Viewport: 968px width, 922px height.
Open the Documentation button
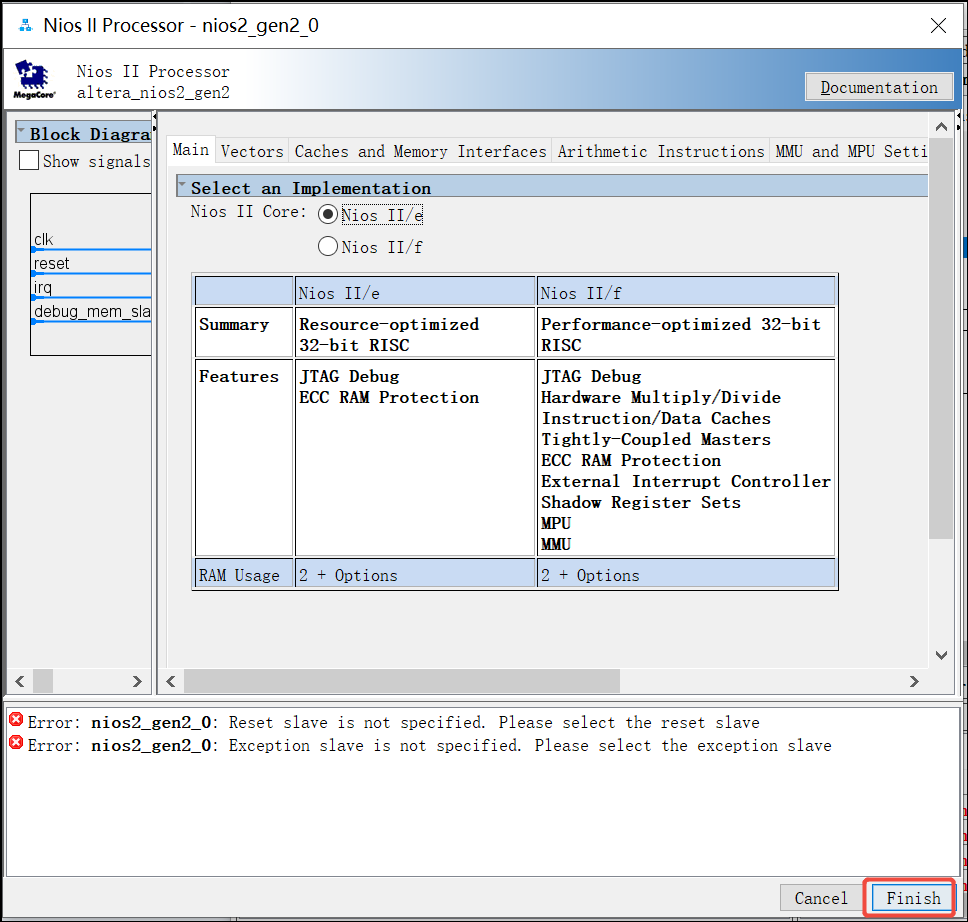pos(879,87)
